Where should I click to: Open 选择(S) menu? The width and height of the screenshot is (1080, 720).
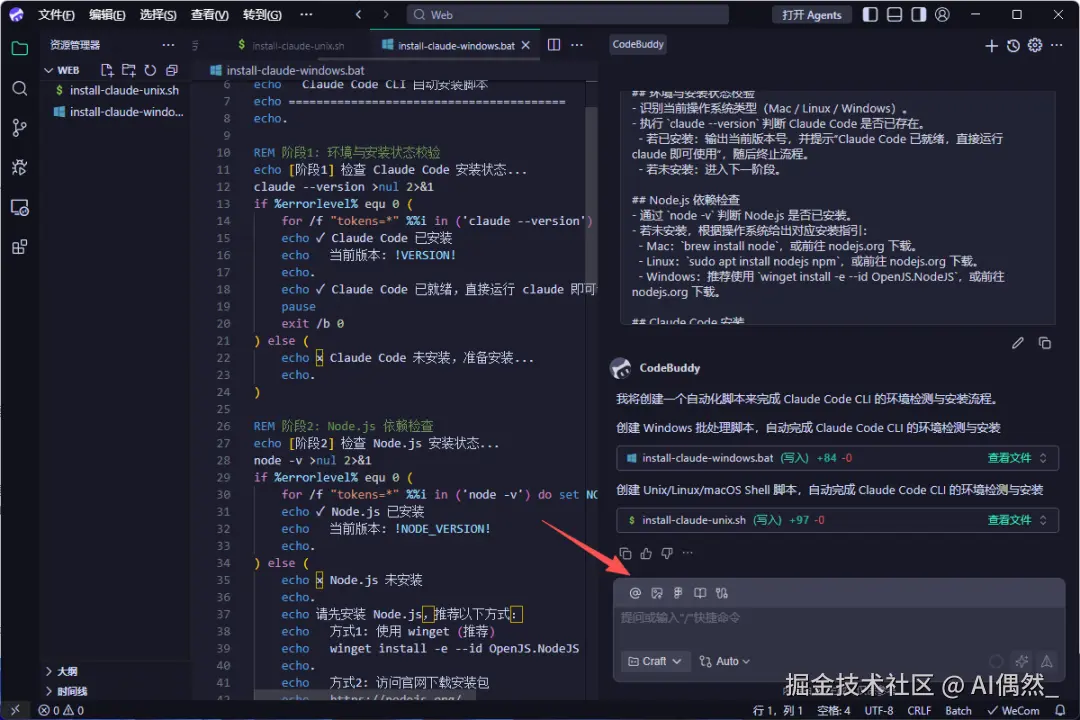pos(158,14)
